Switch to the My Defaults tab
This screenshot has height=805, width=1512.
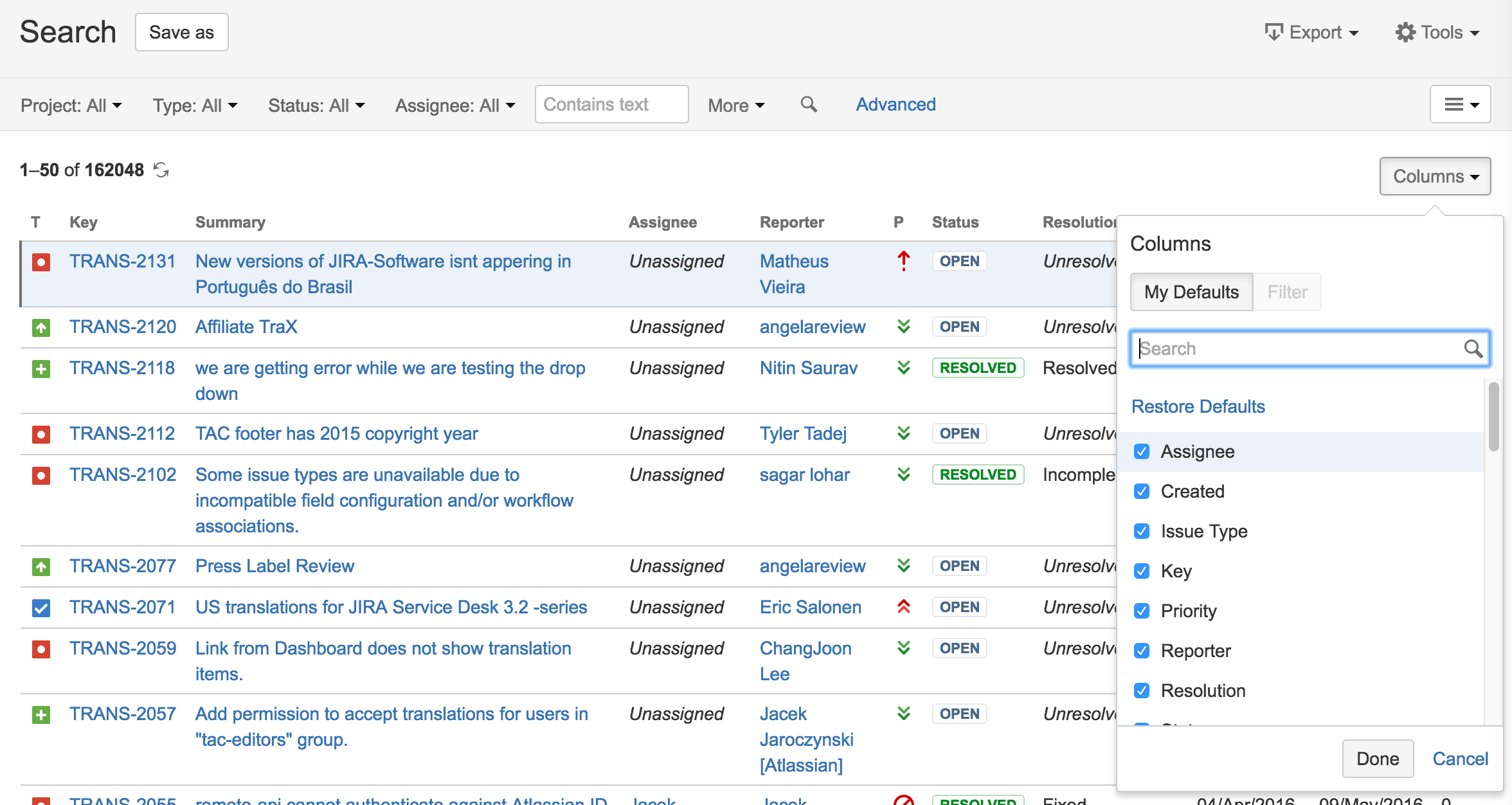pos(1191,292)
